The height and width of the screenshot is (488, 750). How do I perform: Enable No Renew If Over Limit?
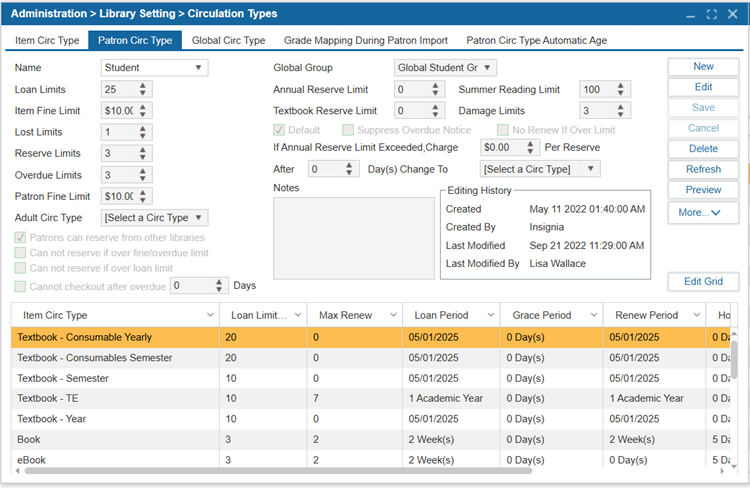tap(502, 130)
